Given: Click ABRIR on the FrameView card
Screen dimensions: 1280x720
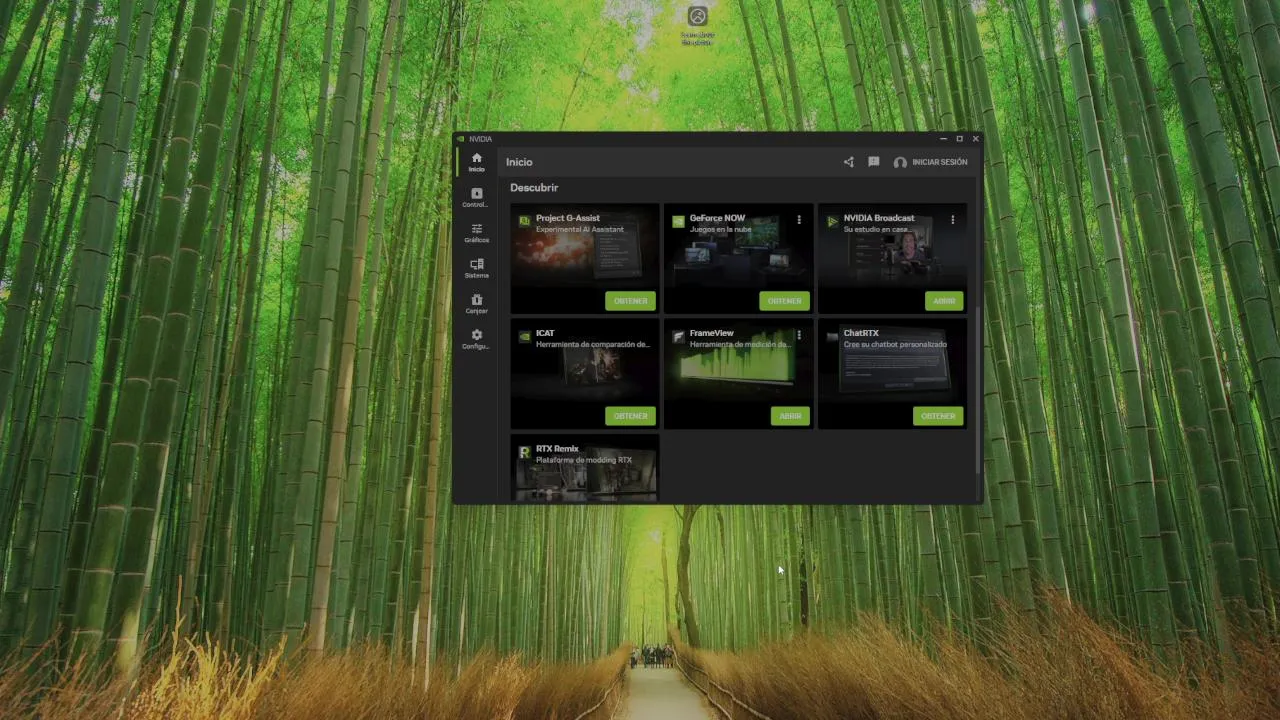Looking at the screenshot, I should pyautogui.click(x=790, y=416).
